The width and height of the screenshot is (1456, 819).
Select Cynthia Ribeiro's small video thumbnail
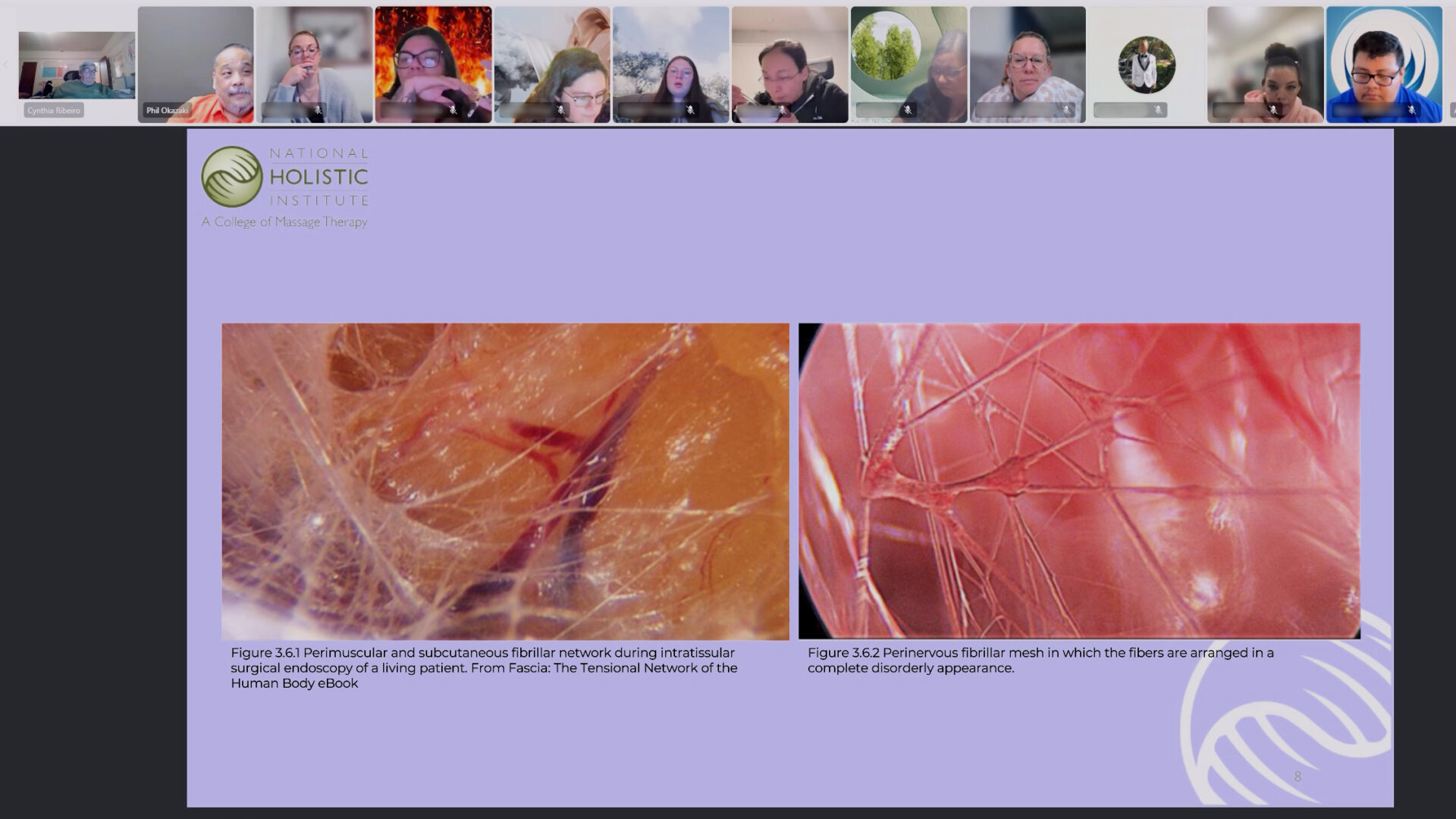[x=77, y=65]
